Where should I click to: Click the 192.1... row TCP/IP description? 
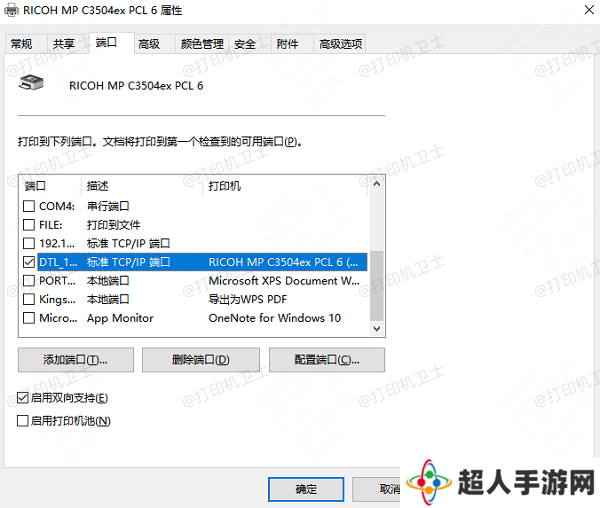pyautogui.click(x=129, y=243)
